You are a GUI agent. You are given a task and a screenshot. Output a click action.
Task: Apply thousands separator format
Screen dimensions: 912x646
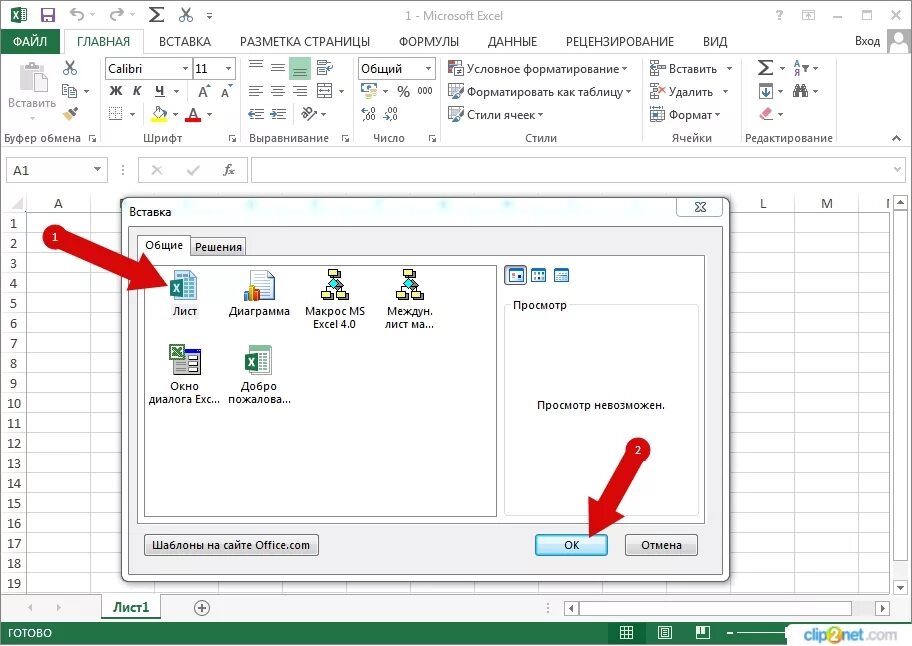[425, 91]
